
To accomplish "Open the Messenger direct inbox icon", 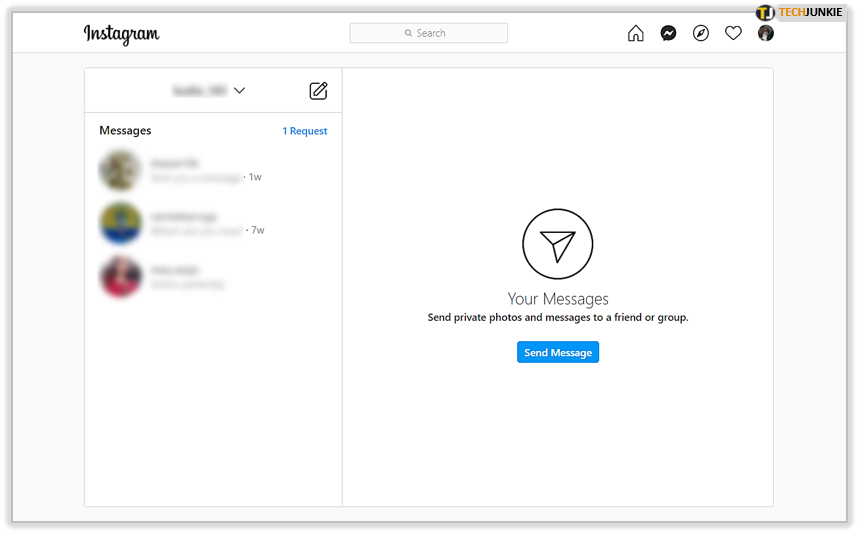I will pyautogui.click(x=668, y=34).
